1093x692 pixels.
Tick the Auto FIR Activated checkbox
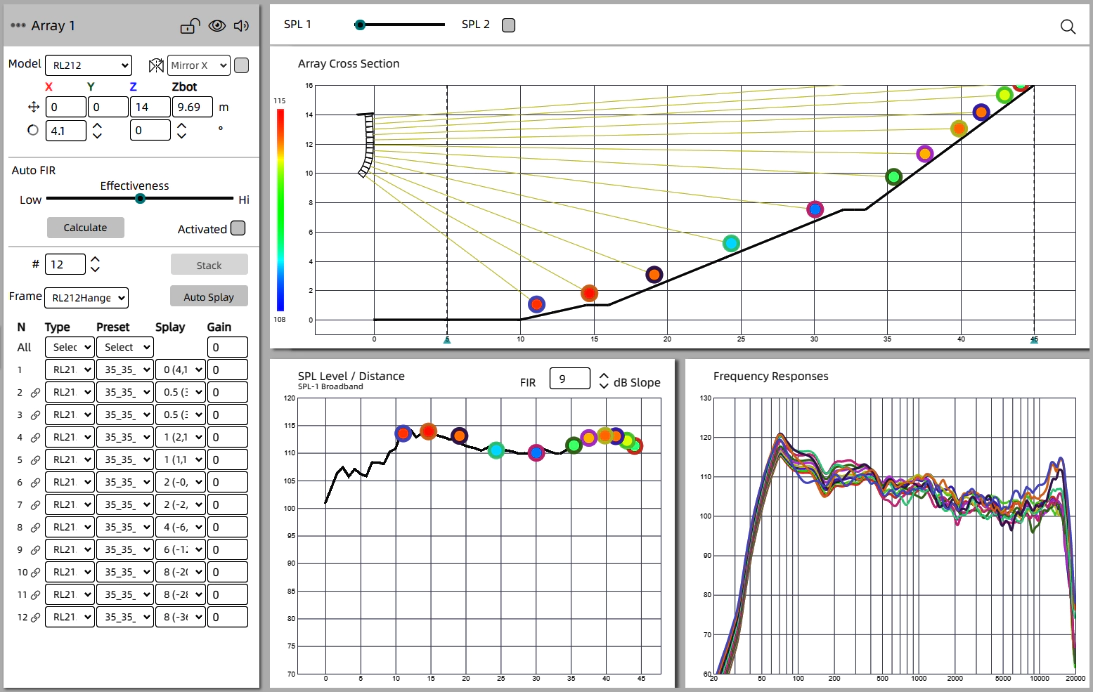(238, 228)
